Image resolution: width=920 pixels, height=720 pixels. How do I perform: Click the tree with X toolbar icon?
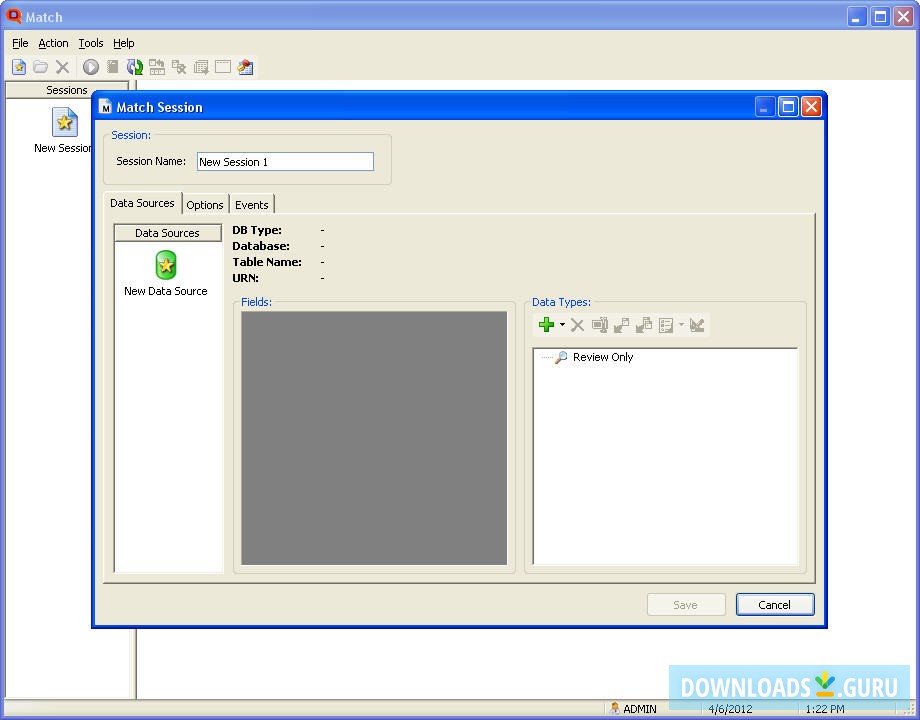pyautogui.click(x=179, y=67)
